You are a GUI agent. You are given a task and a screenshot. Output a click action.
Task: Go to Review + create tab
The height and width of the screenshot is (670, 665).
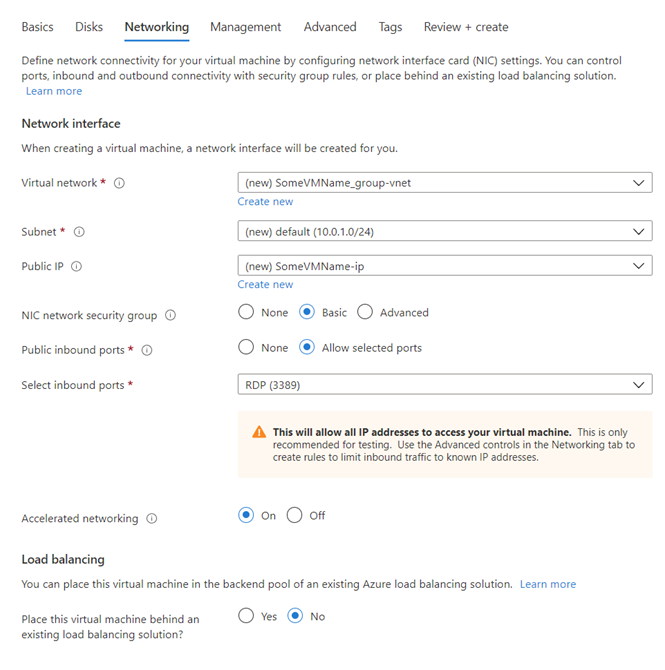coord(466,27)
